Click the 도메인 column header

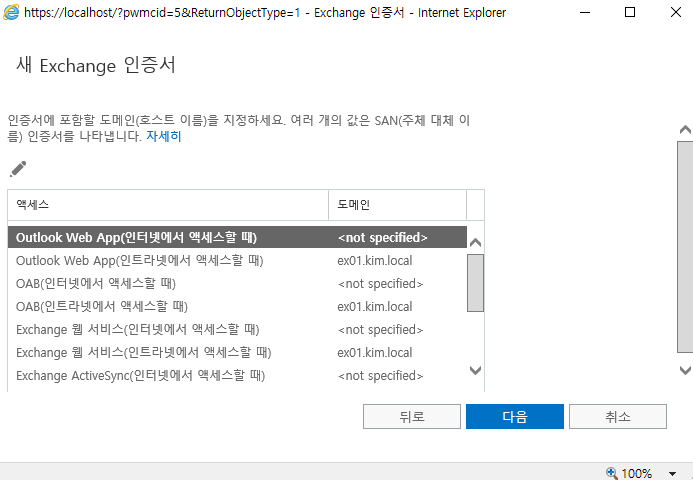point(397,205)
